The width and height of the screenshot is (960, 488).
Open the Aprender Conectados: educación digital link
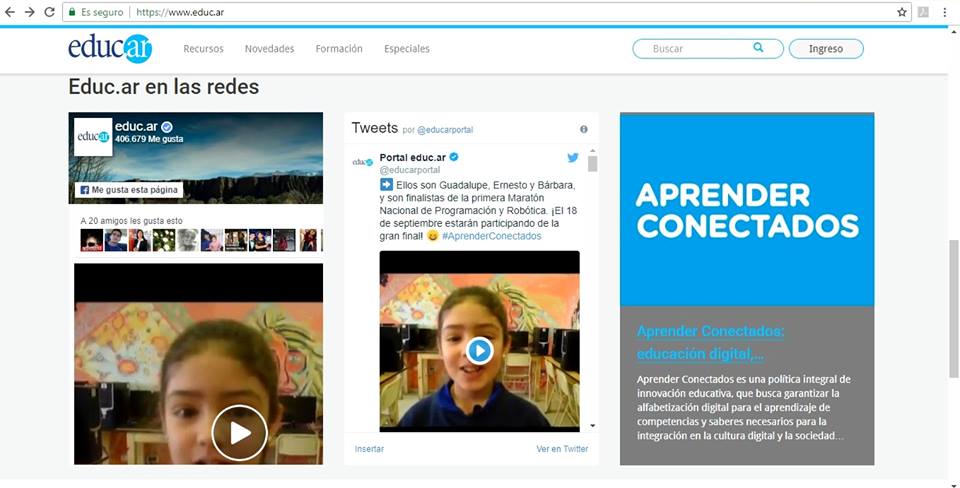click(710, 342)
